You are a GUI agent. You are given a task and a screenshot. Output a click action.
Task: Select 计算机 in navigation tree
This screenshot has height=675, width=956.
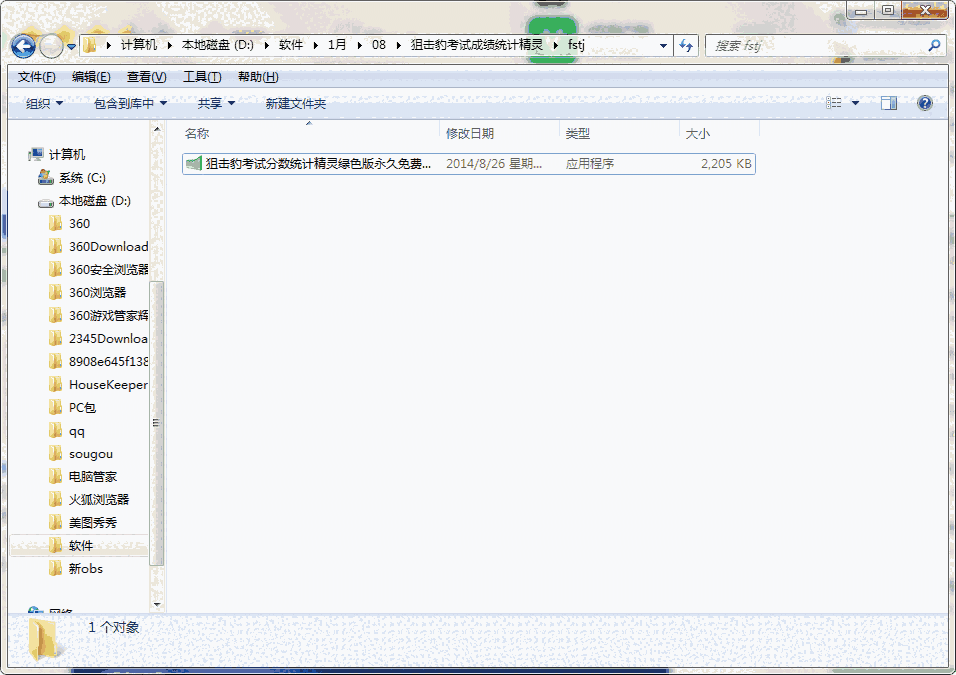(x=66, y=154)
